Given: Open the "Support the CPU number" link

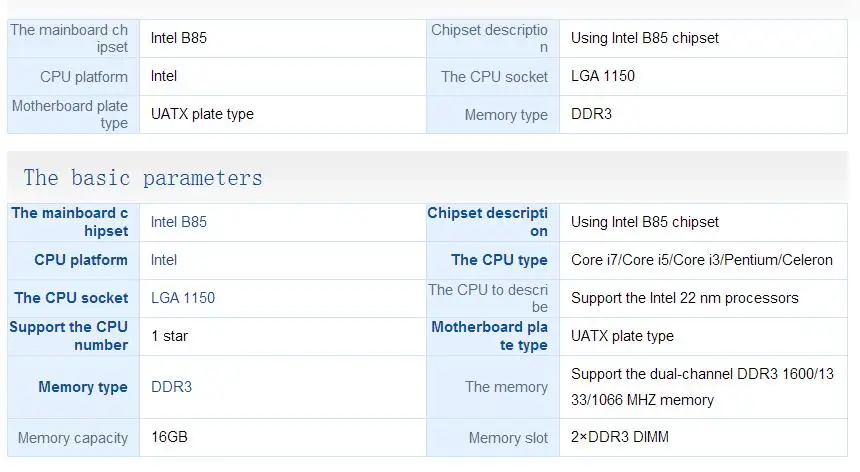Looking at the screenshot, I should coord(69,336).
